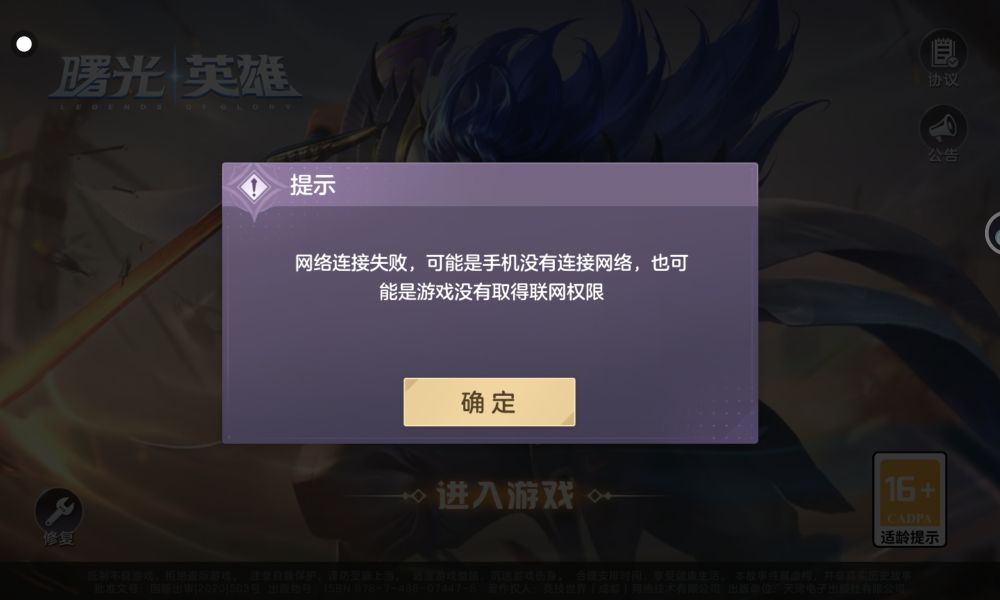Click the exclamation warning icon in dialog header

point(254,187)
